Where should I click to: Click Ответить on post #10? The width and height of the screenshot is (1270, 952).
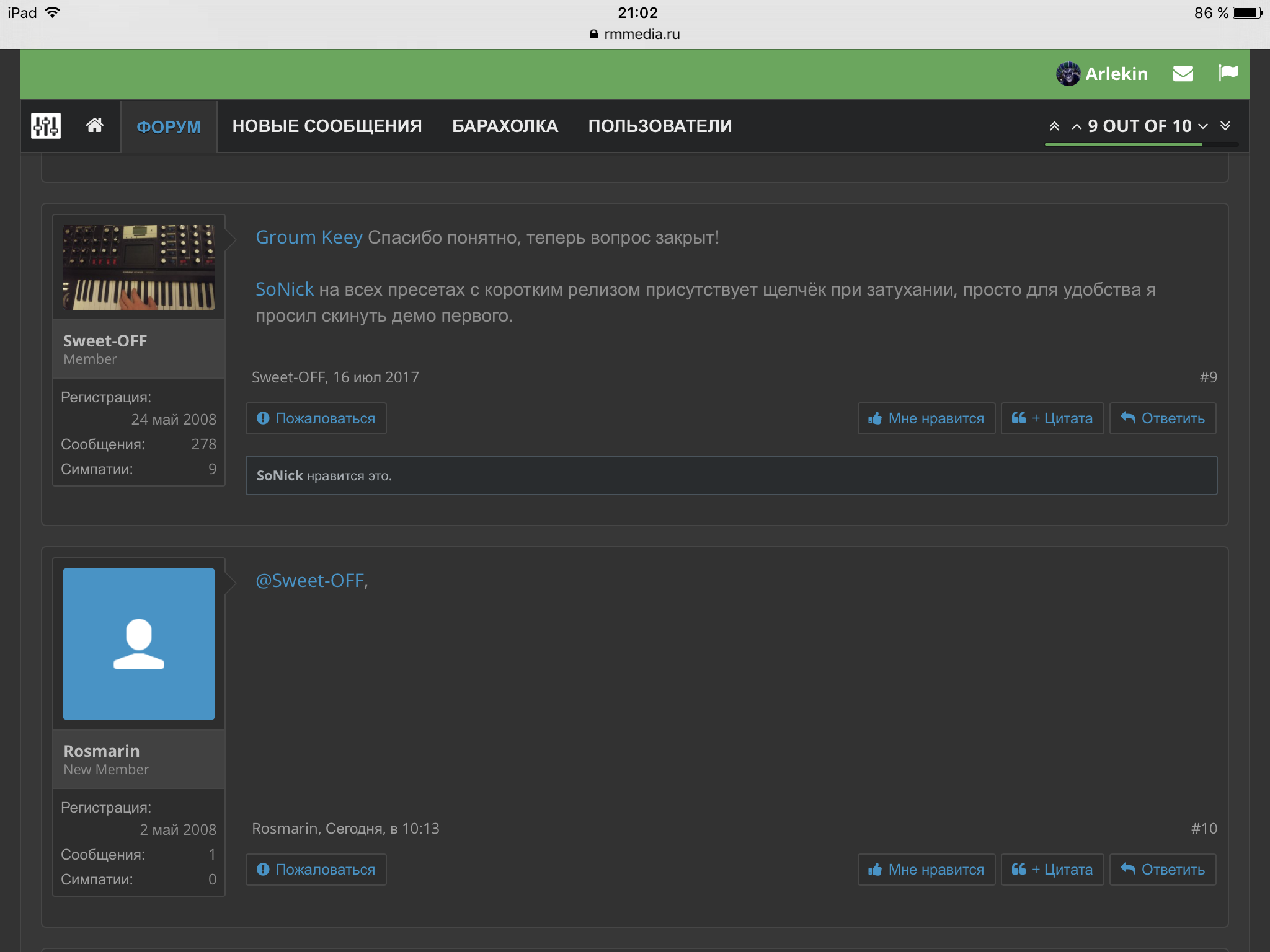click(1163, 870)
